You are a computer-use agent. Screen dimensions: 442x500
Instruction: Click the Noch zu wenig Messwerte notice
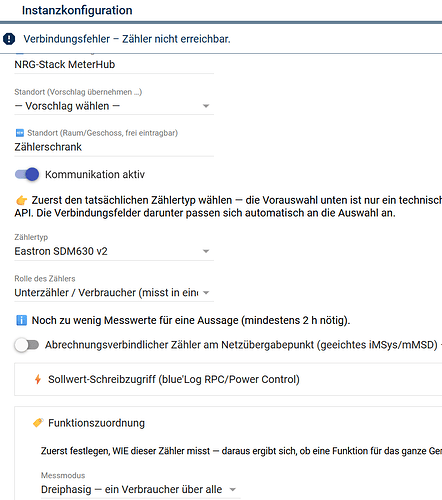pyautogui.click(x=191, y=320)
